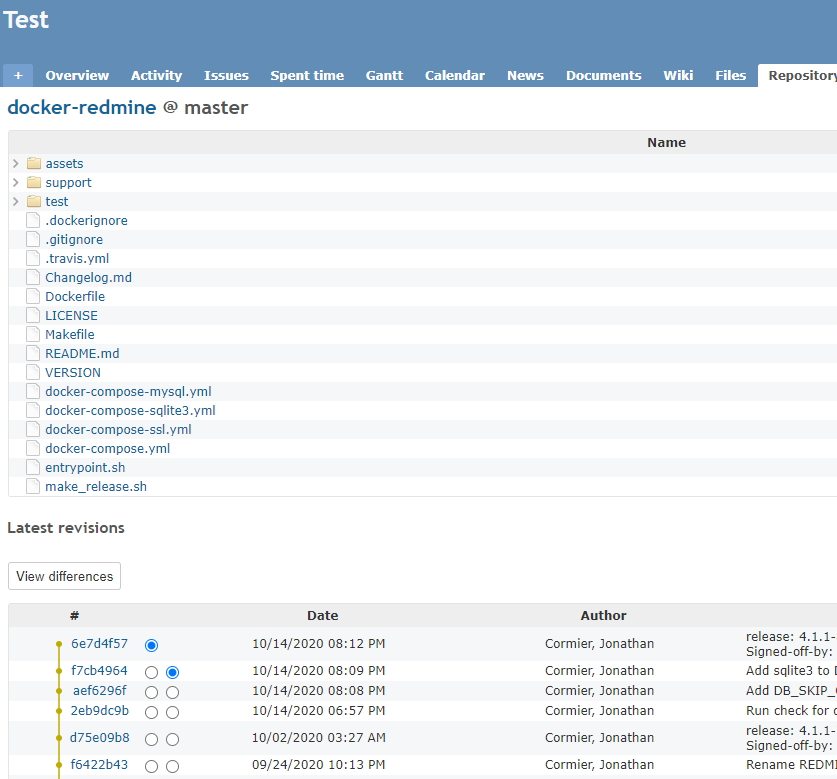Viewport: 837px width, 779px height.
Task: Click the View differences button
Action: (64, 576)
